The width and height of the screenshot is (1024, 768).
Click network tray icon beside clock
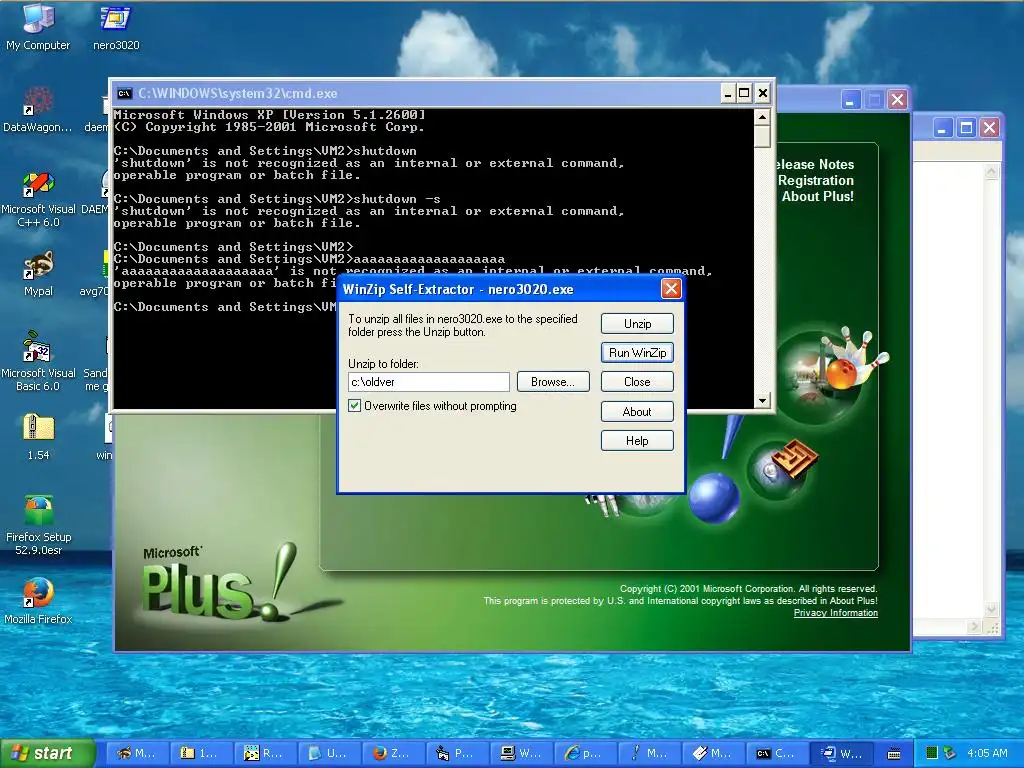(x=950, y=753)
